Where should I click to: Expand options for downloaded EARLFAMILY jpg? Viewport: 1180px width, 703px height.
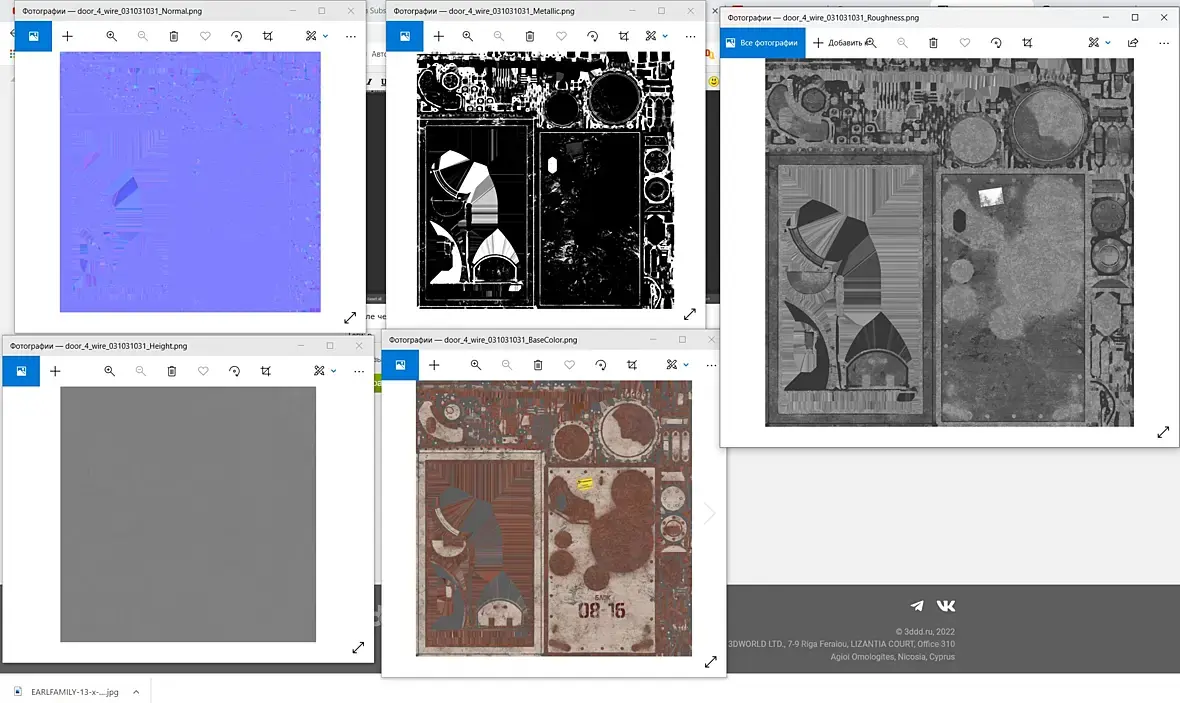coord(136,692)
